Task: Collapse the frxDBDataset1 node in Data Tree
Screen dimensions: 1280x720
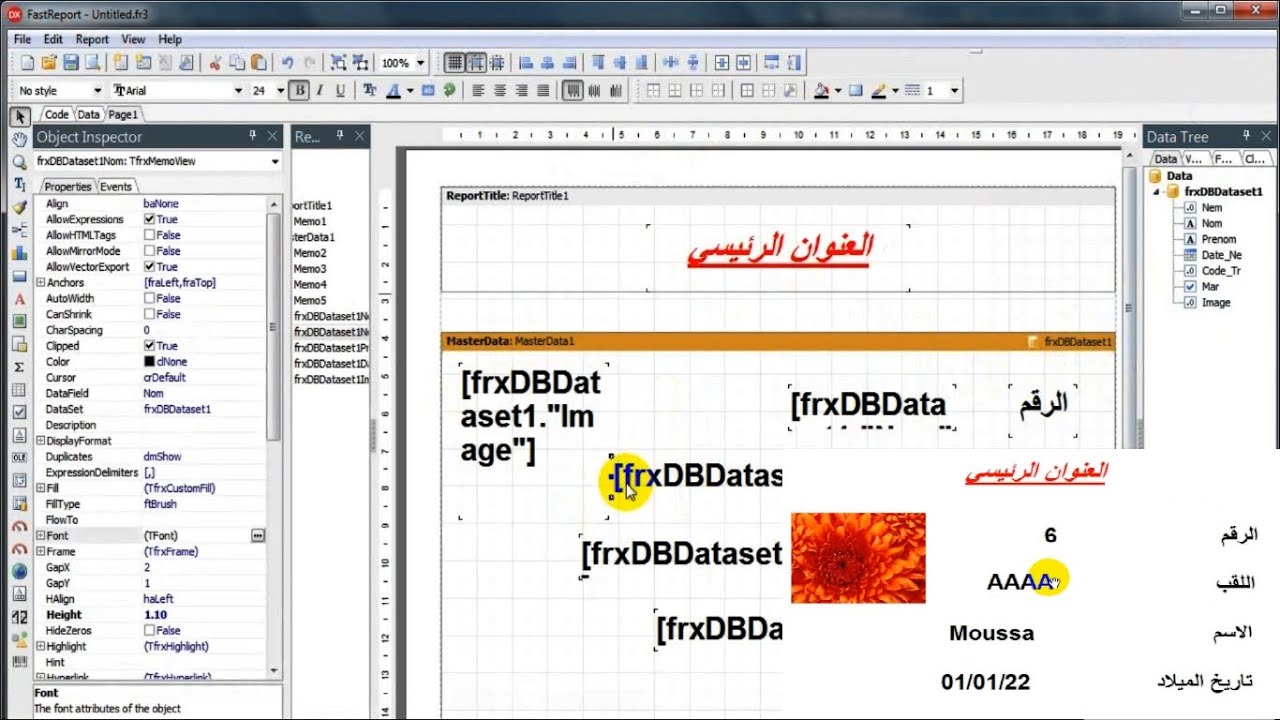Action: [x=1158, y=192]
